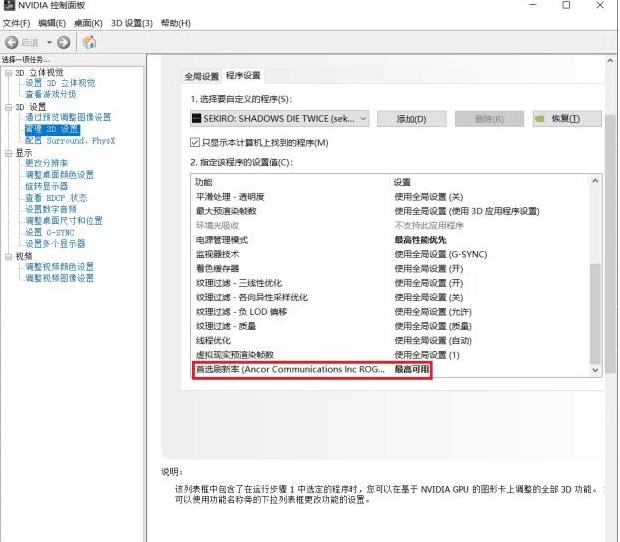Open the 3D 设置(3) menu

tap(132, 23)
